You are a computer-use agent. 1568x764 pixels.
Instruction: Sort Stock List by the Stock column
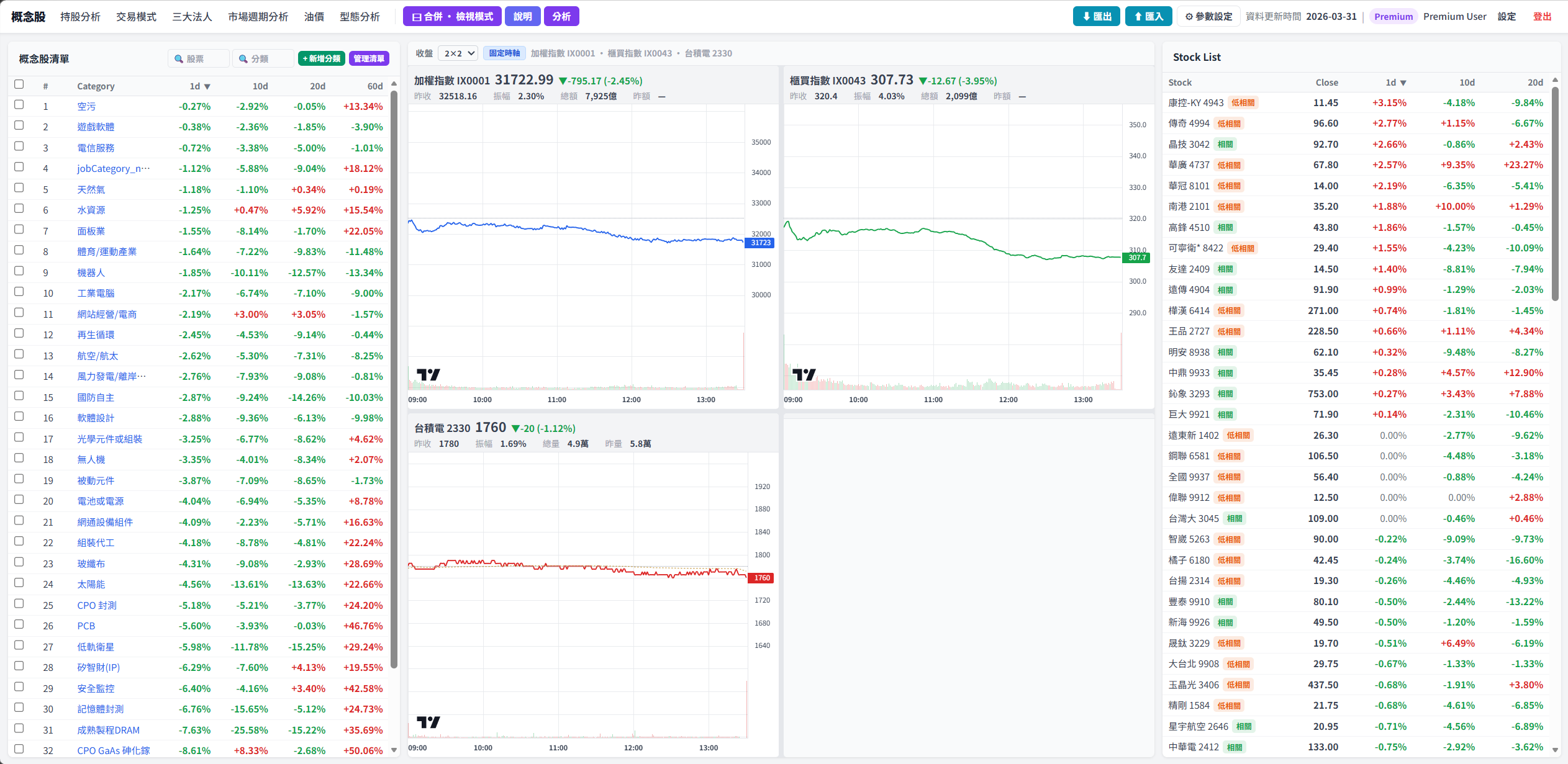click(x=1180, y=83)
